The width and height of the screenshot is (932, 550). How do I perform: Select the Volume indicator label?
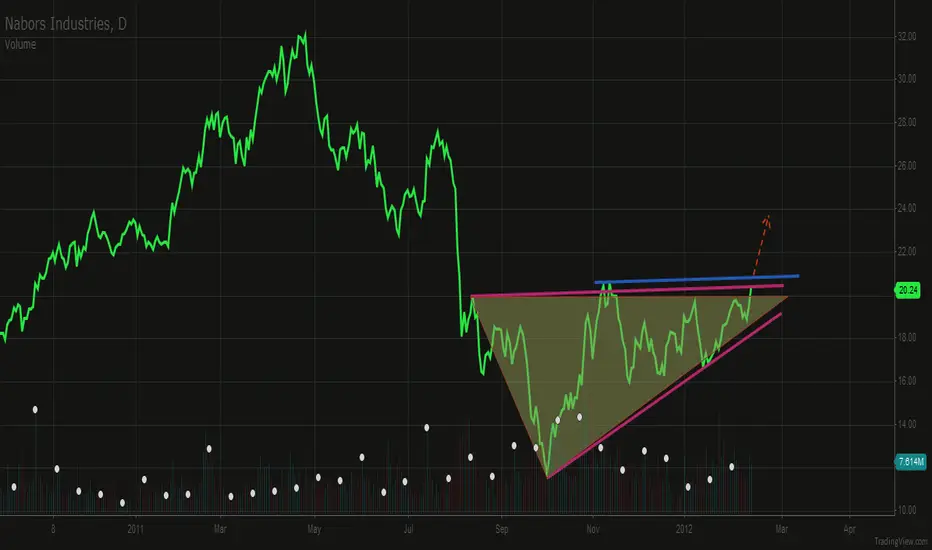(x=20, y=45)
